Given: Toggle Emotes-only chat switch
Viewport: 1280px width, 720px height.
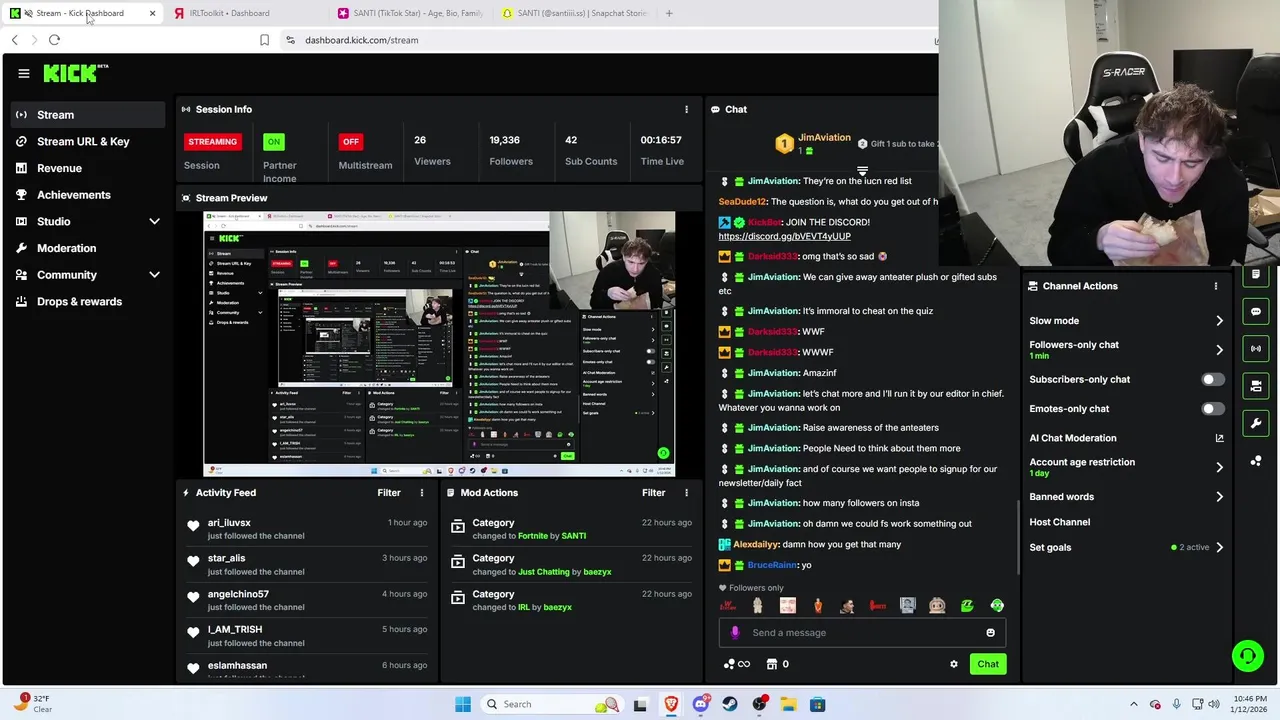Looking at the screenshot, I should coord(1212,409).
